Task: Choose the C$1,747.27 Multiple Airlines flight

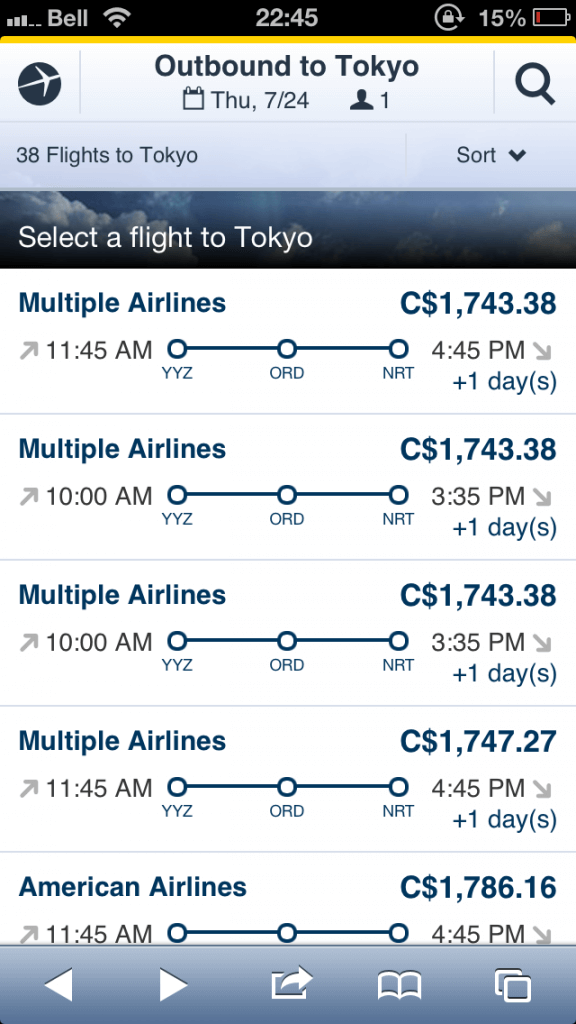Action: [x=288, y=779]
